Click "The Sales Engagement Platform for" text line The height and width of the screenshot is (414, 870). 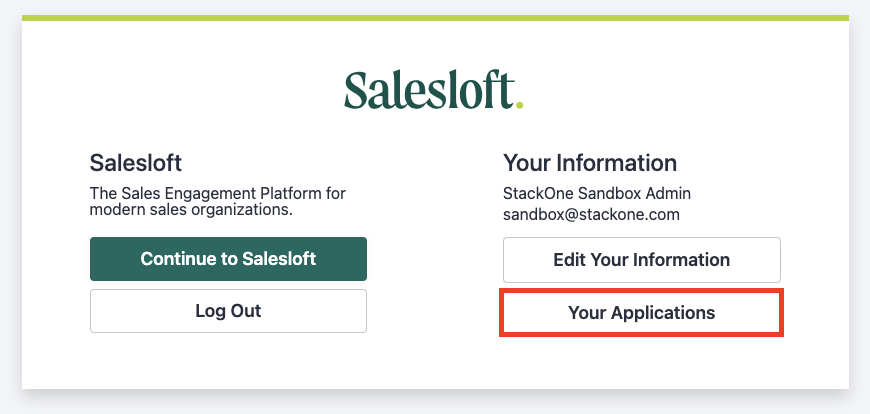pyautogui.click(x=218, y=194)
